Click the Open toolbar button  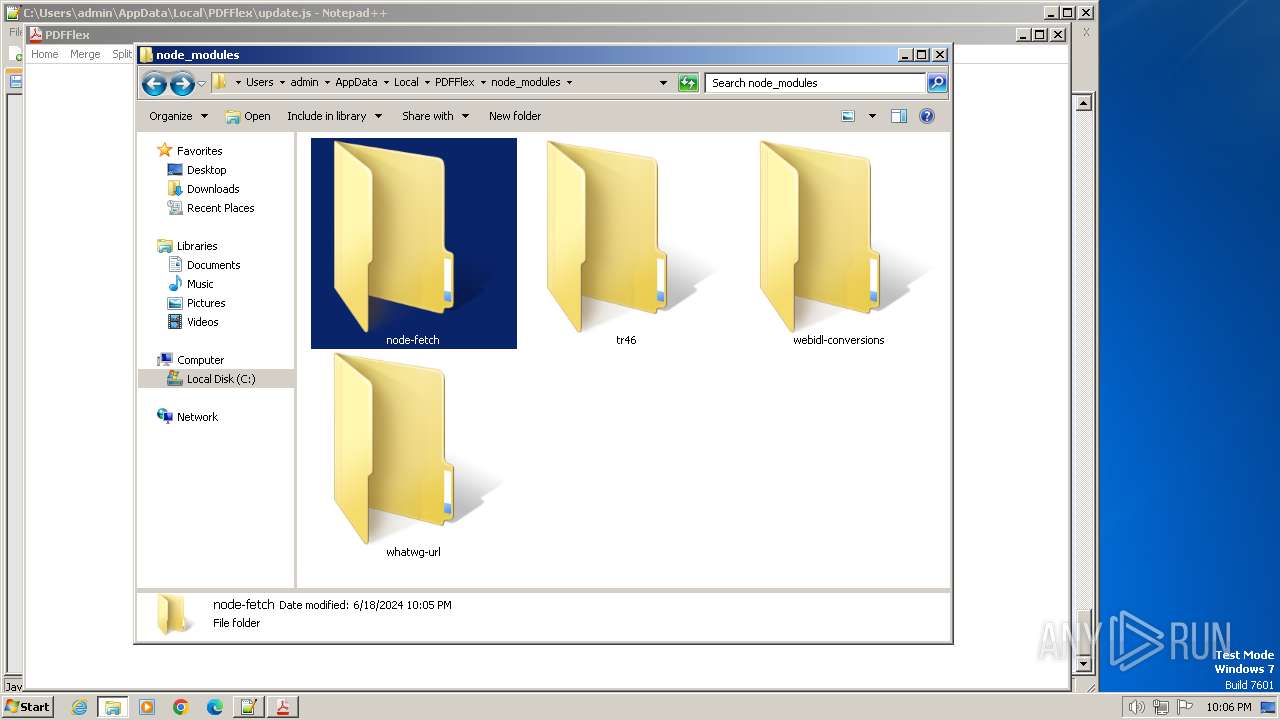(248, 116)
